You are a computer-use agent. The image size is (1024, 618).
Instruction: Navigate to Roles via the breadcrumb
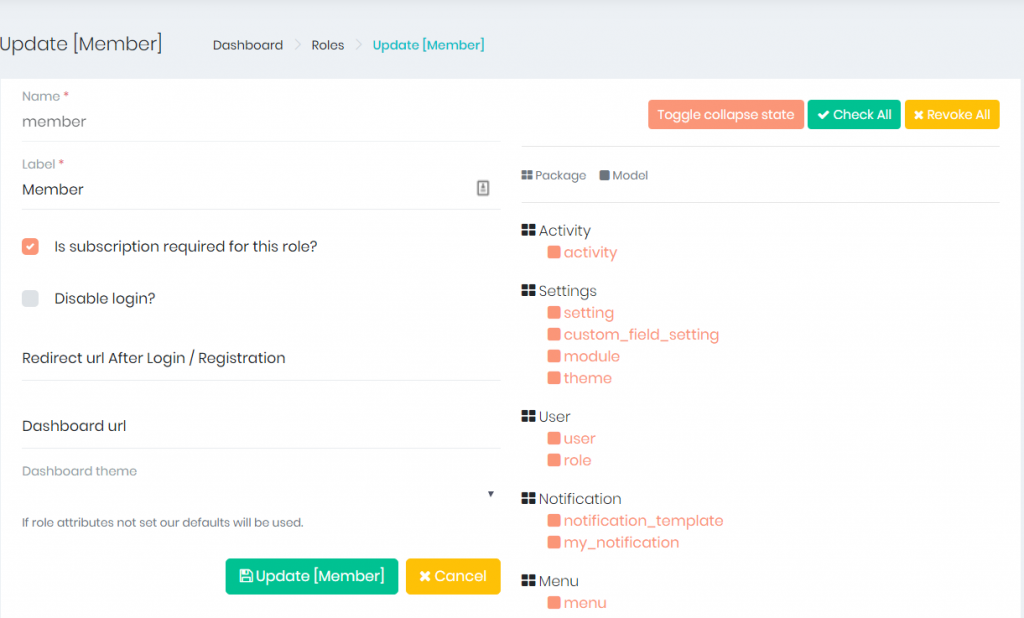tap(328, 45)
